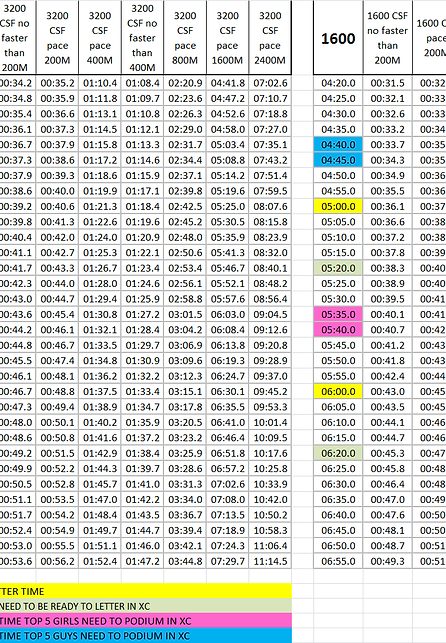
Task: Select cell 09:37.0 in 2400M column
Action: coord(270,376)
